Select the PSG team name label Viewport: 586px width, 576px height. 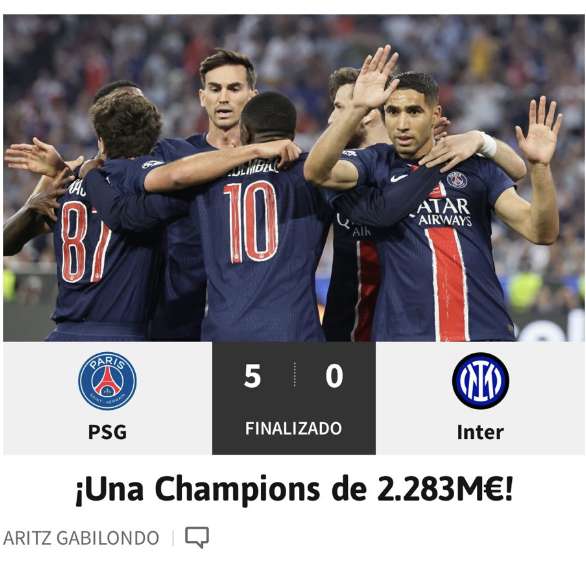pyautogui.click(x=107, y=432)
